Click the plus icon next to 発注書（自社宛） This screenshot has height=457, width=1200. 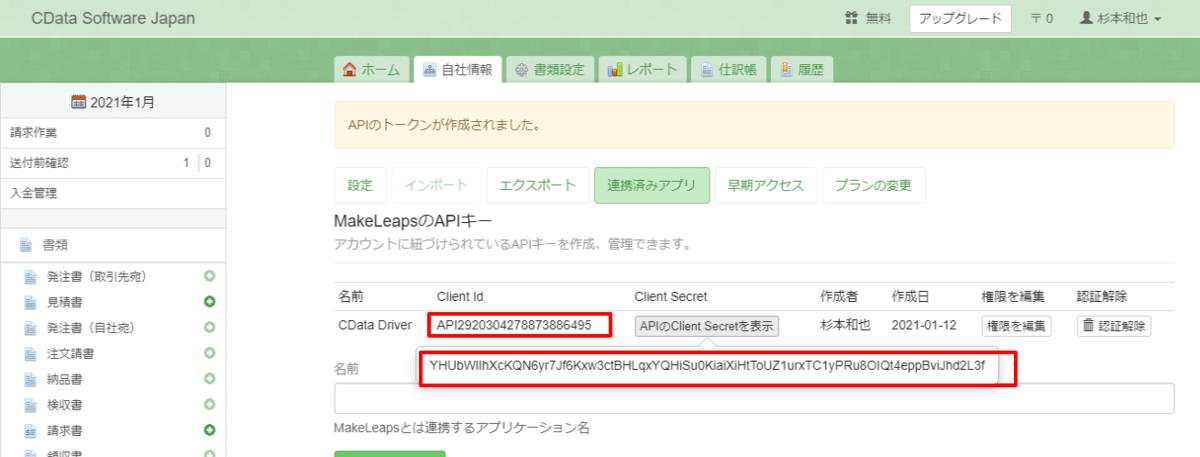point(210,327)
